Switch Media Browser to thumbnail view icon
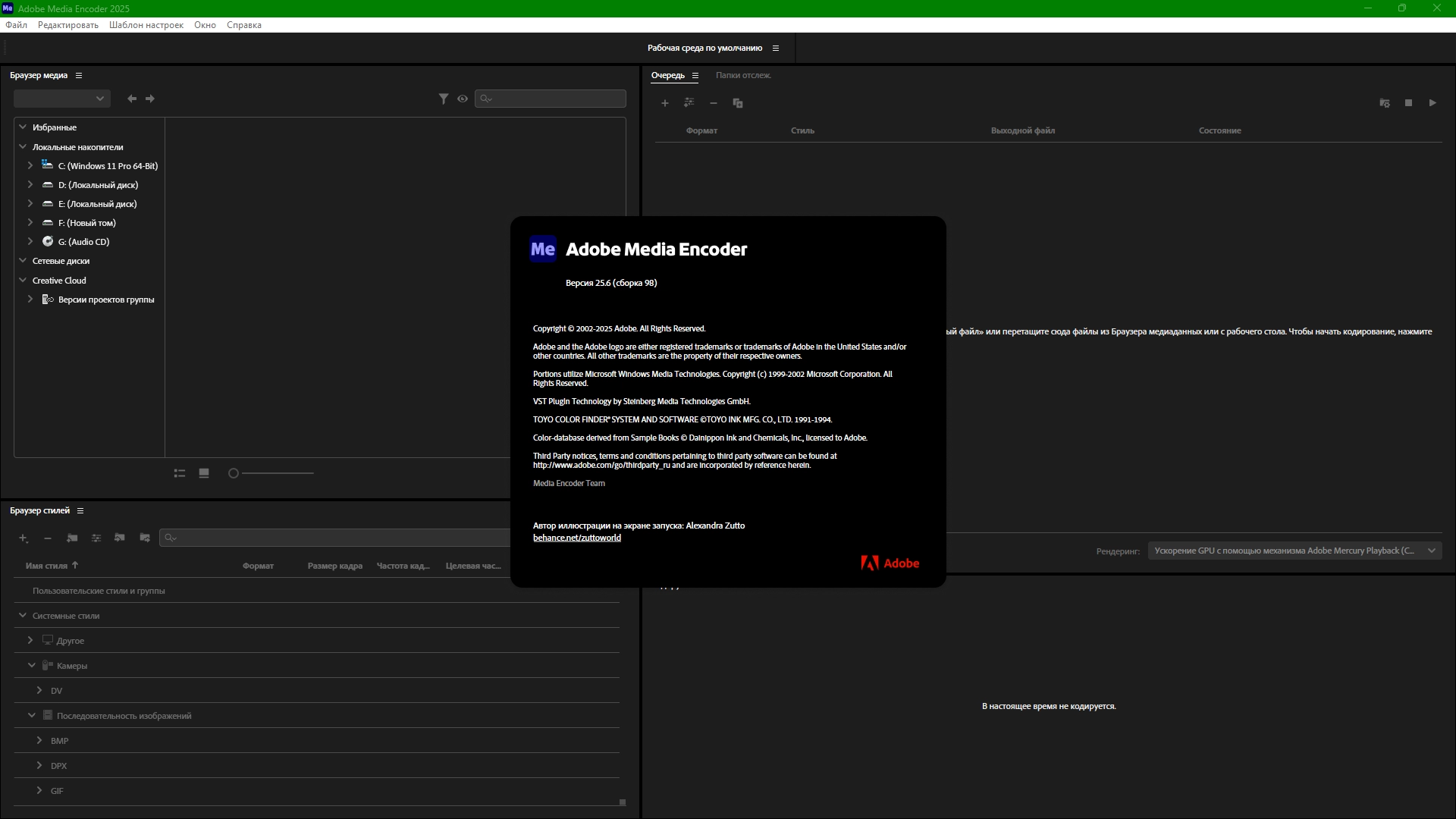Viewport: 1456px width, 819px height. click(x=204, y=473)
